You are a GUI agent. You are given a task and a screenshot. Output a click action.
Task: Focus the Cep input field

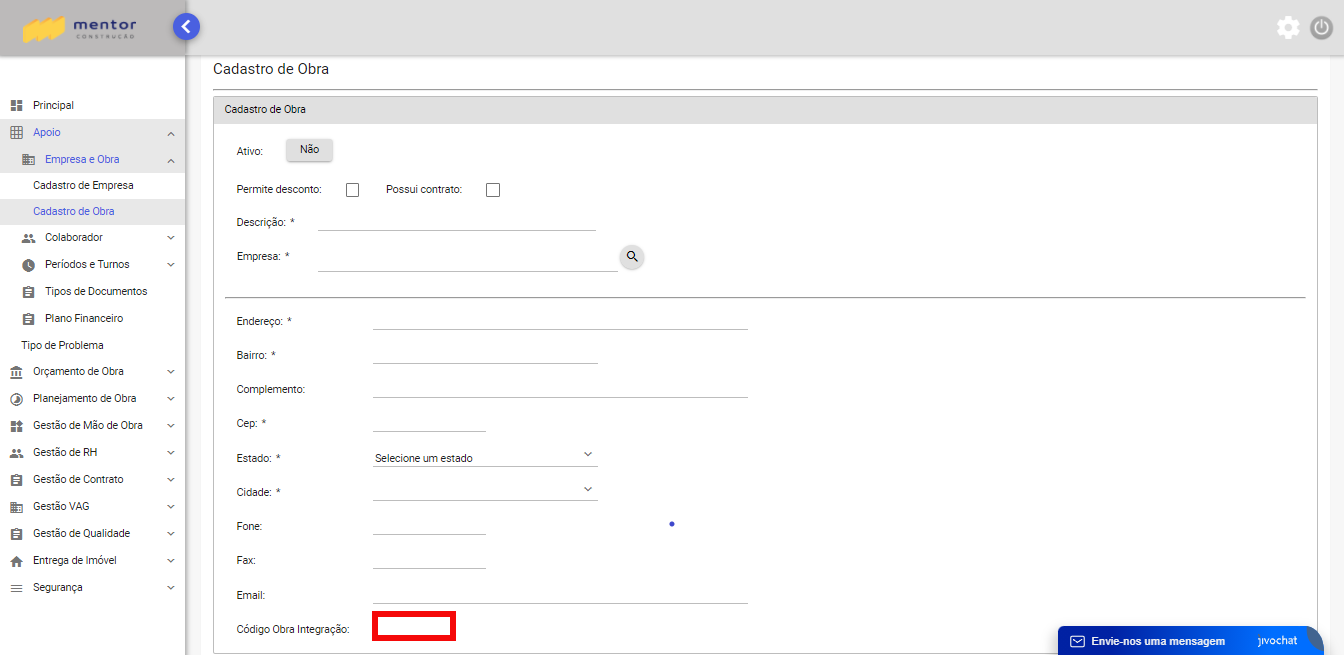click(429, 422)
